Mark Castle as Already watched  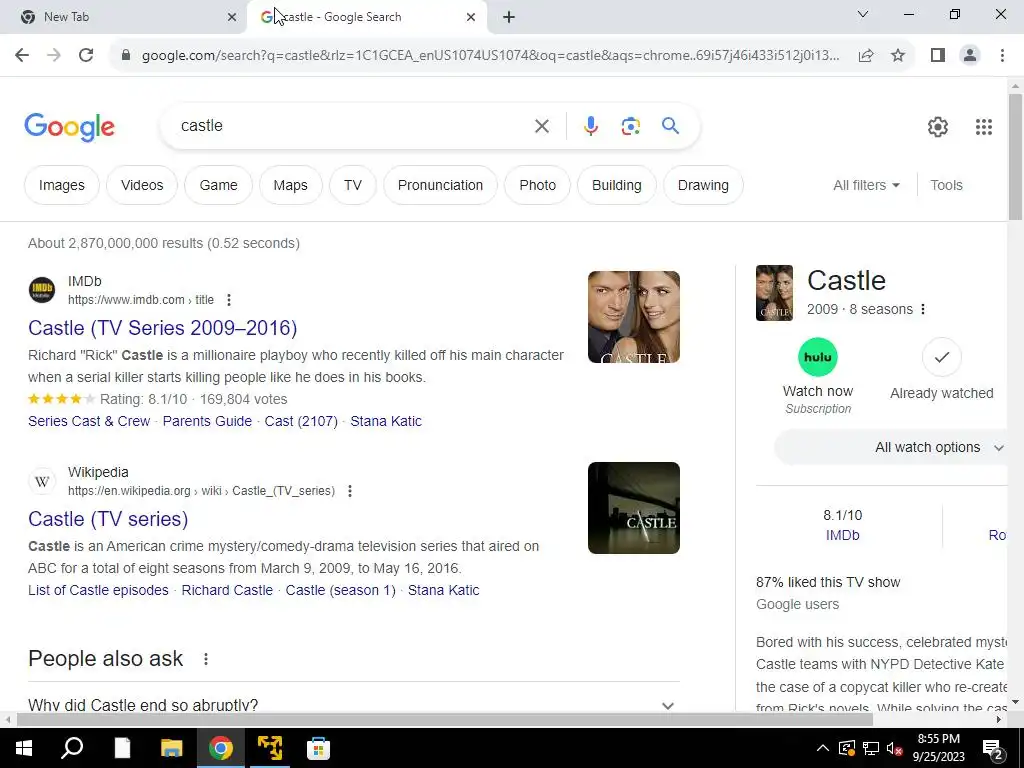pos(941,357)
